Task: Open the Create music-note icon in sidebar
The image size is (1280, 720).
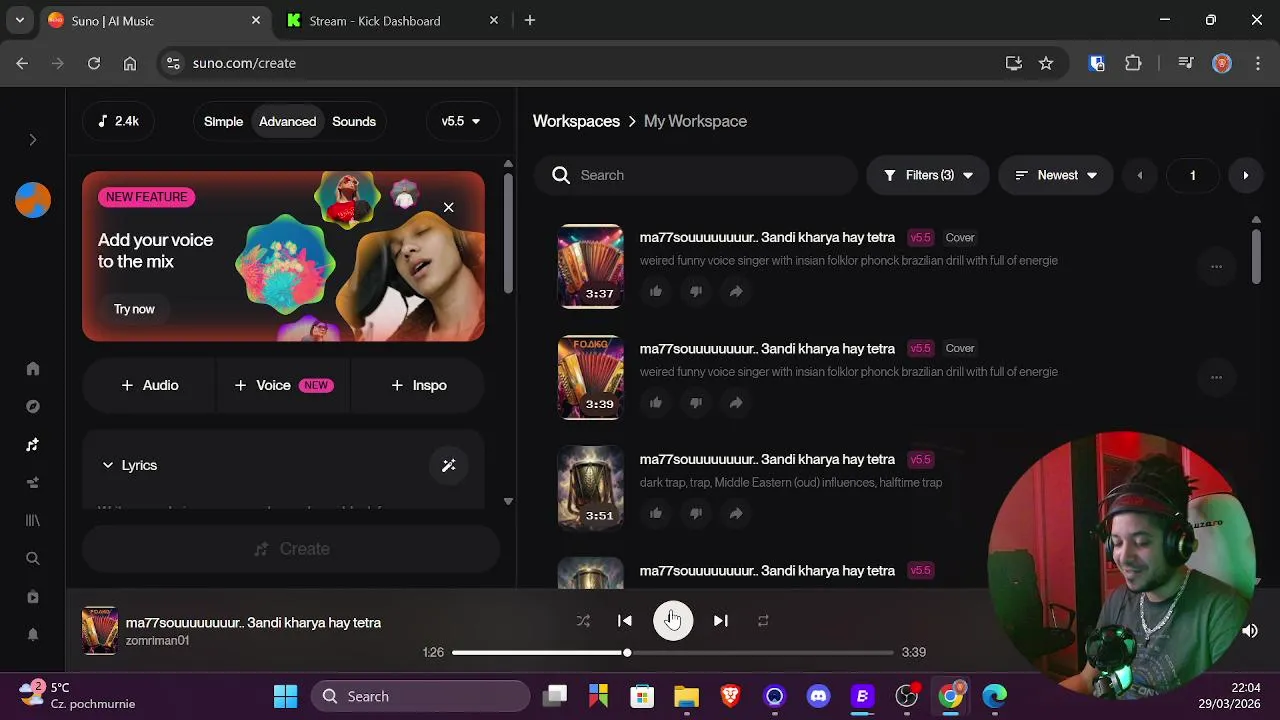Action: click(x=32, y=445)
